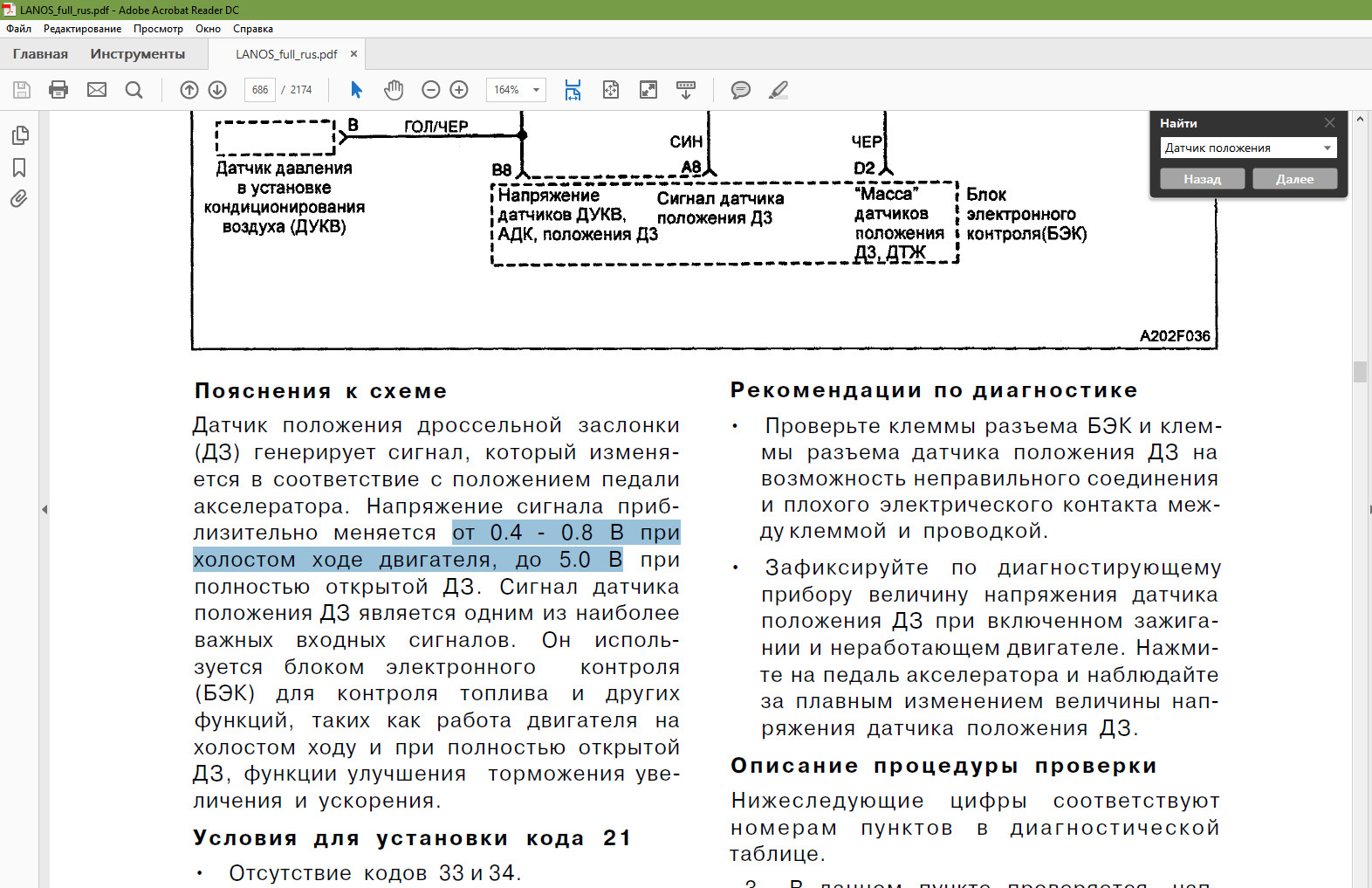
Task: Click the bullet text 'Отсутствие кодов 33 и 34.'
Action: click(x=374, y=873)
